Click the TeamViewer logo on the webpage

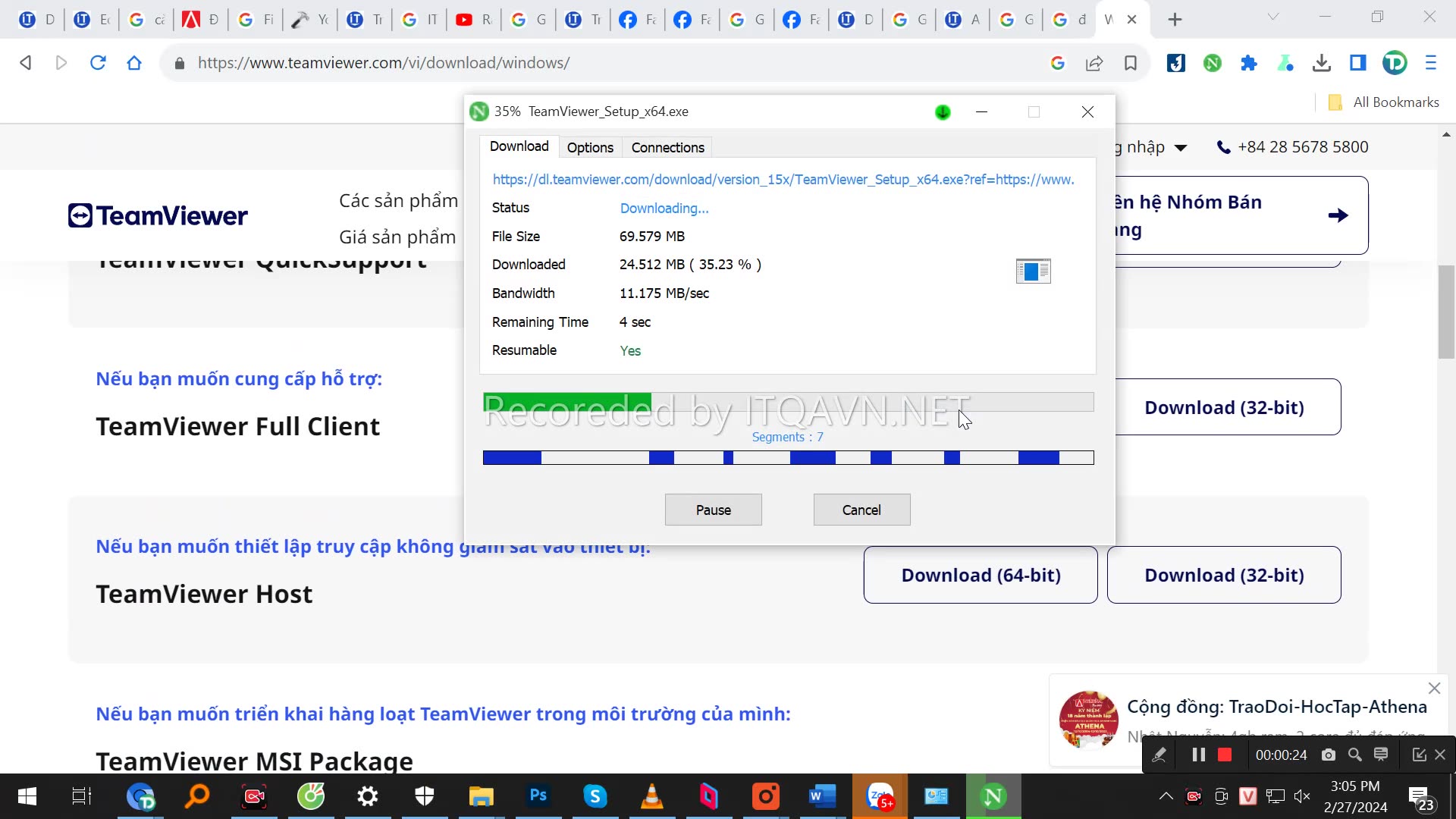pyautogui.click(x=157, y=215)
